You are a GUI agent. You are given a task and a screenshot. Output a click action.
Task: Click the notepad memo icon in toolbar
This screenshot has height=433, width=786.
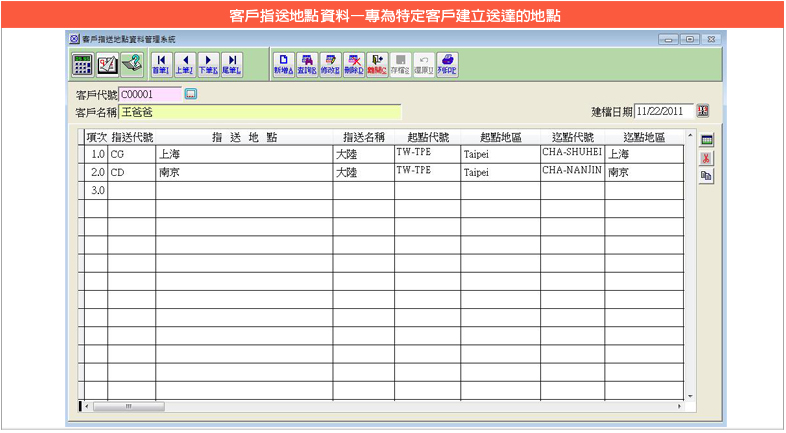[108, 65]
